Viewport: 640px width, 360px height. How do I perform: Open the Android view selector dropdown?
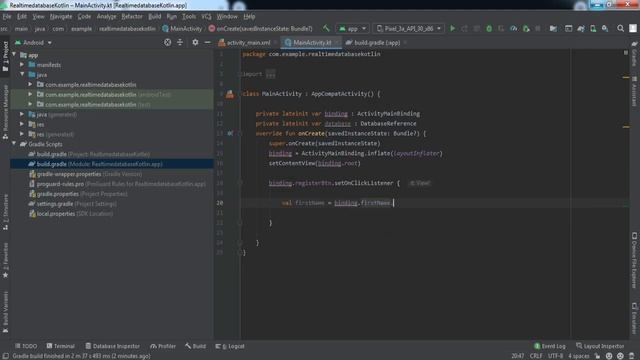tap(33, 42)
